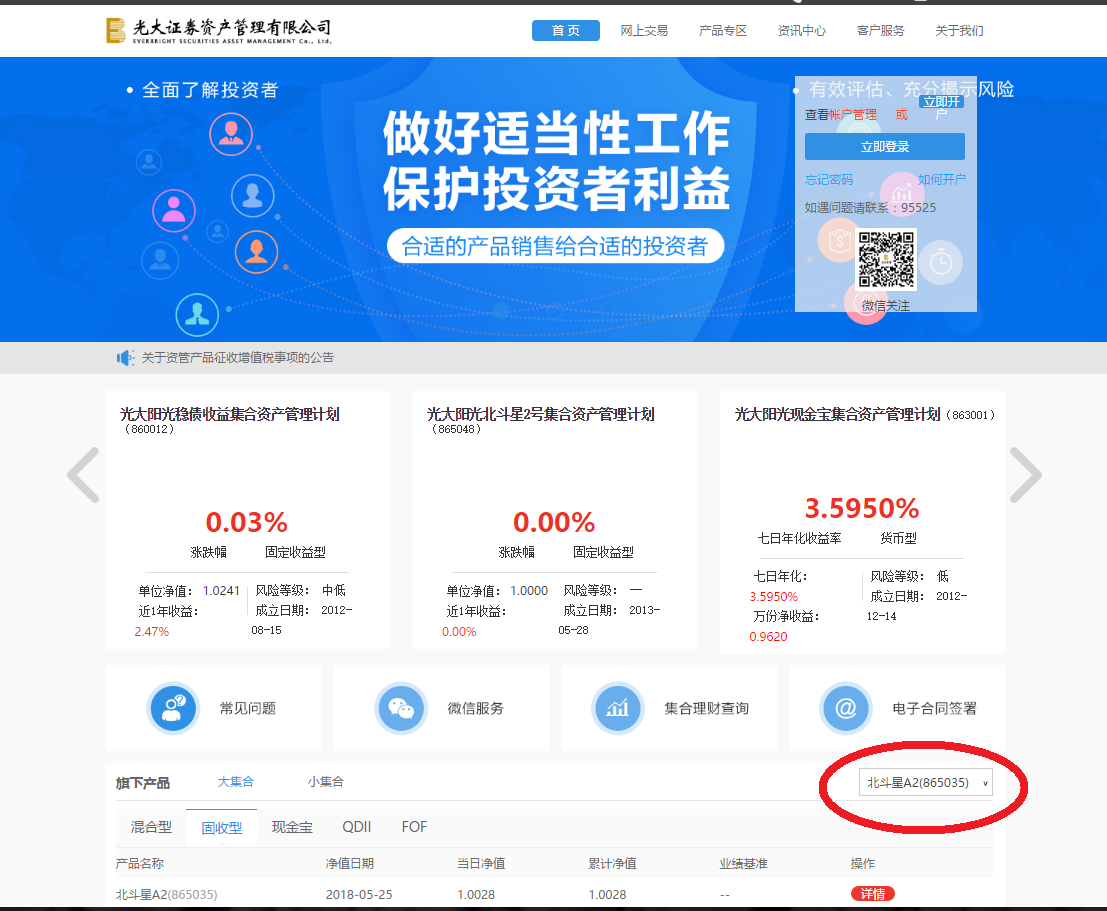
Task: Click the 0.9620 万份净收益 value
Action: tap(768, 636)
